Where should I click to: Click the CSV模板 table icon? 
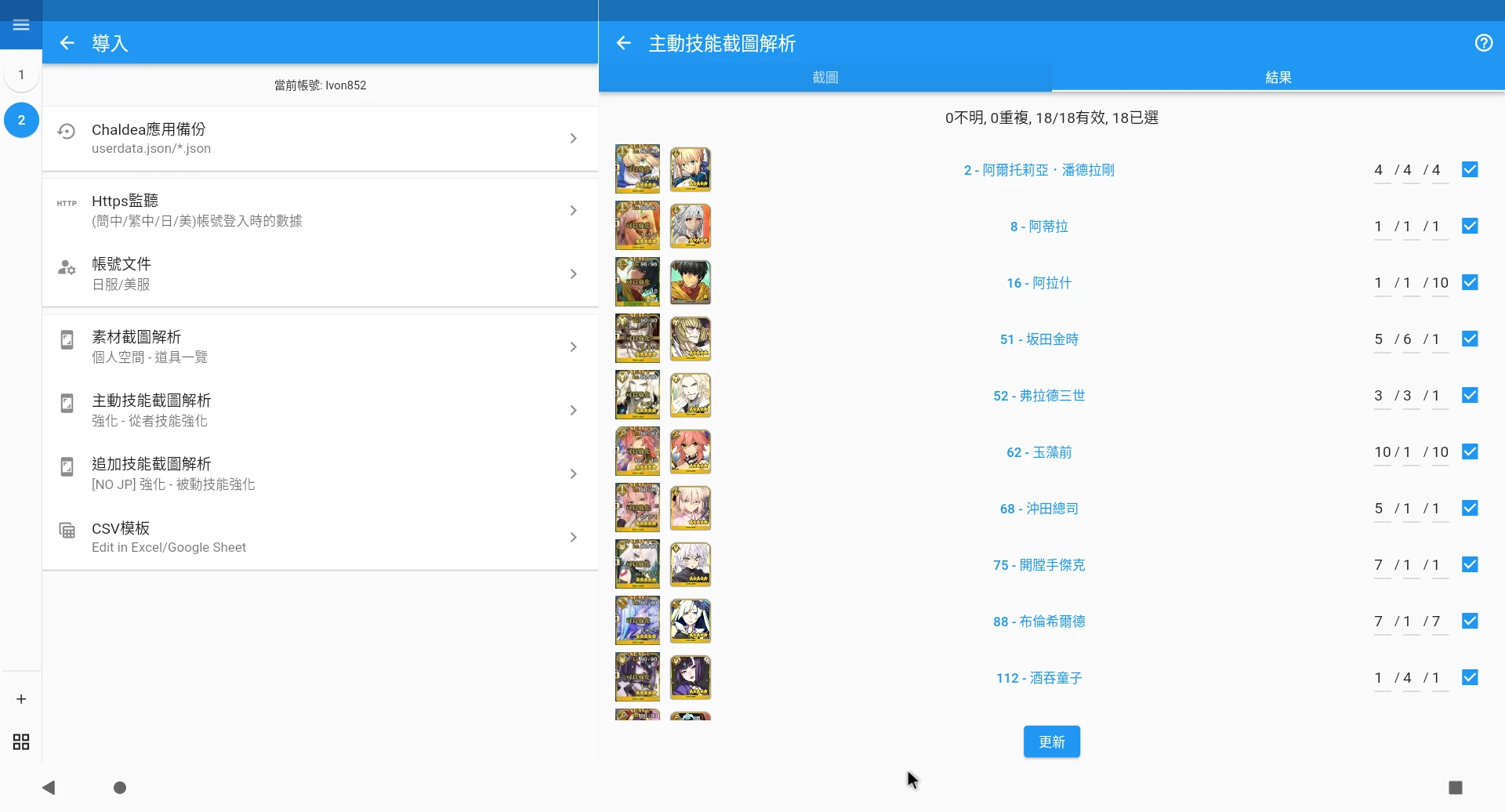(x=67, y=531)
